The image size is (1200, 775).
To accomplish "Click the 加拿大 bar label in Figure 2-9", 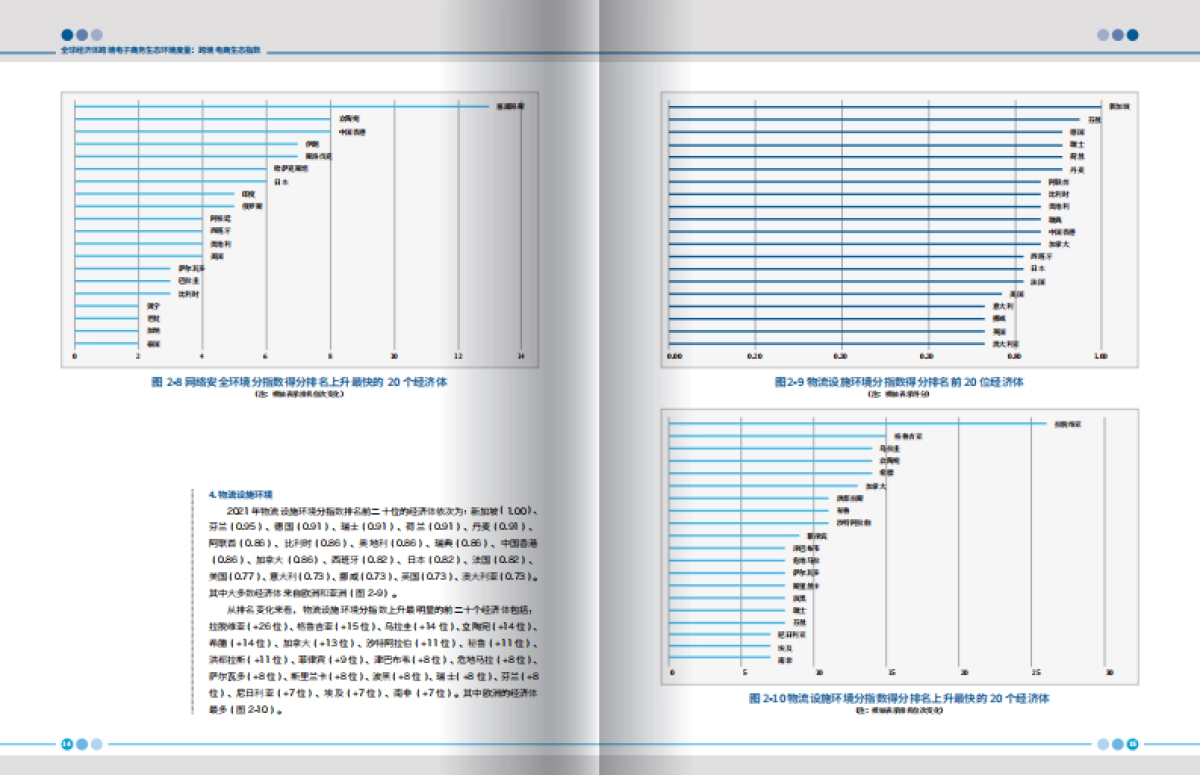I will coord(1059,244).
